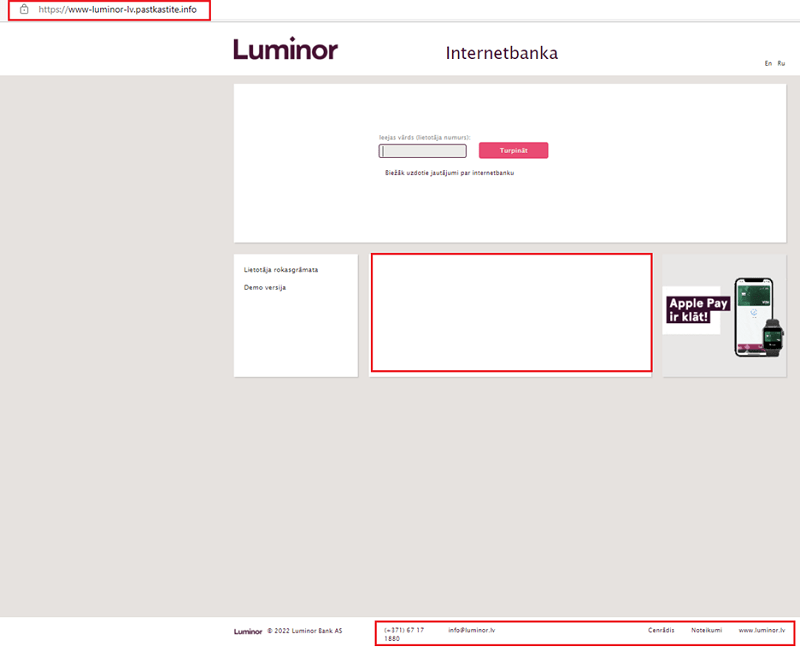Click the Internetbanka heading
This screenshot has width=800, height=652.
tap(502, 53)
